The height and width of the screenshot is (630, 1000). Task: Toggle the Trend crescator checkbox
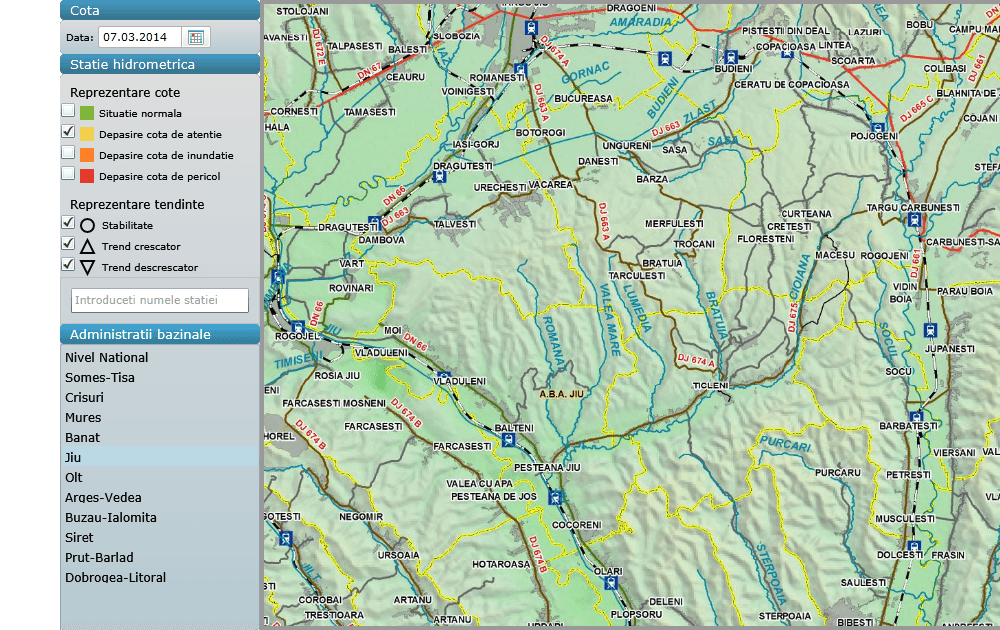(68, 244)
